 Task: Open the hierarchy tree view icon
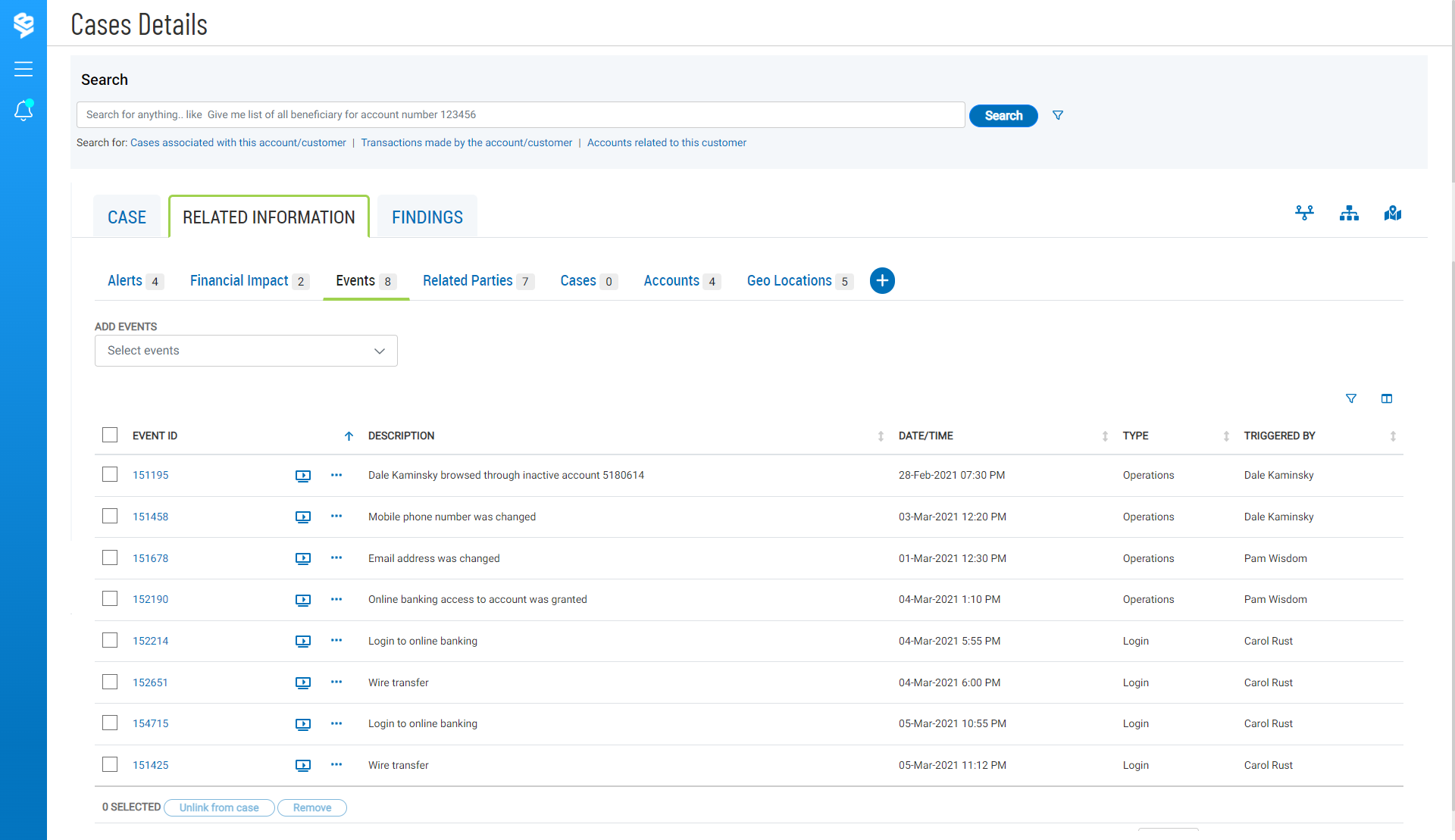pos(1349,214)
